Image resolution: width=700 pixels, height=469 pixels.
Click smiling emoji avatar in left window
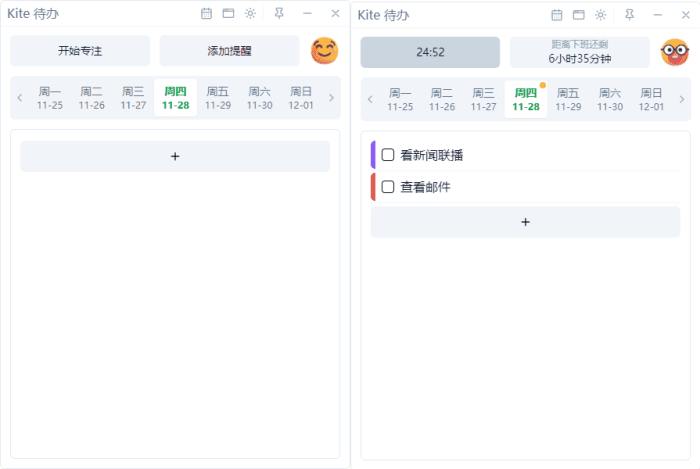[325, 50]
